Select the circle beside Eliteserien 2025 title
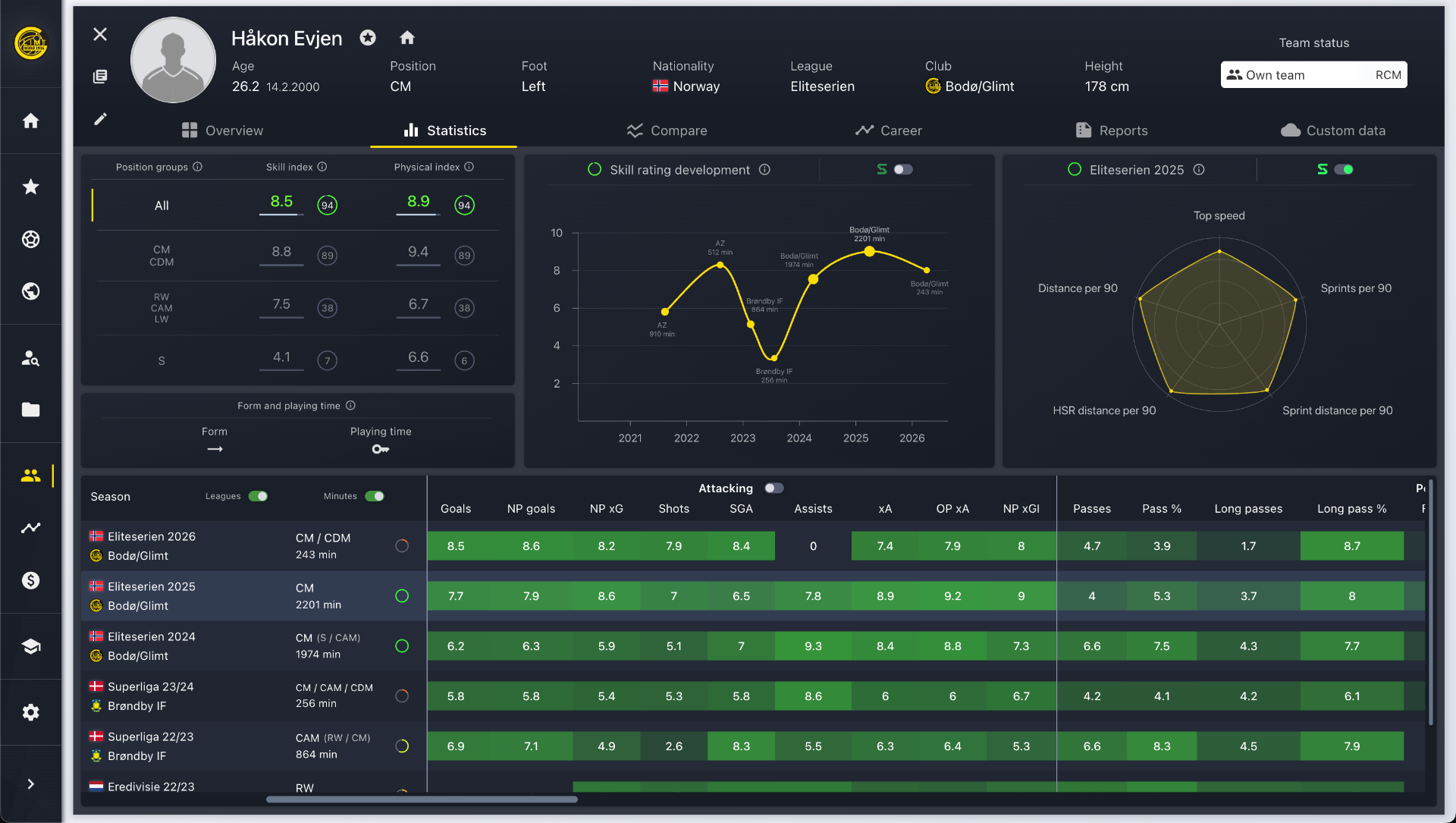Viewport: 1456px width, 823px height. (x=1075, y=169)
